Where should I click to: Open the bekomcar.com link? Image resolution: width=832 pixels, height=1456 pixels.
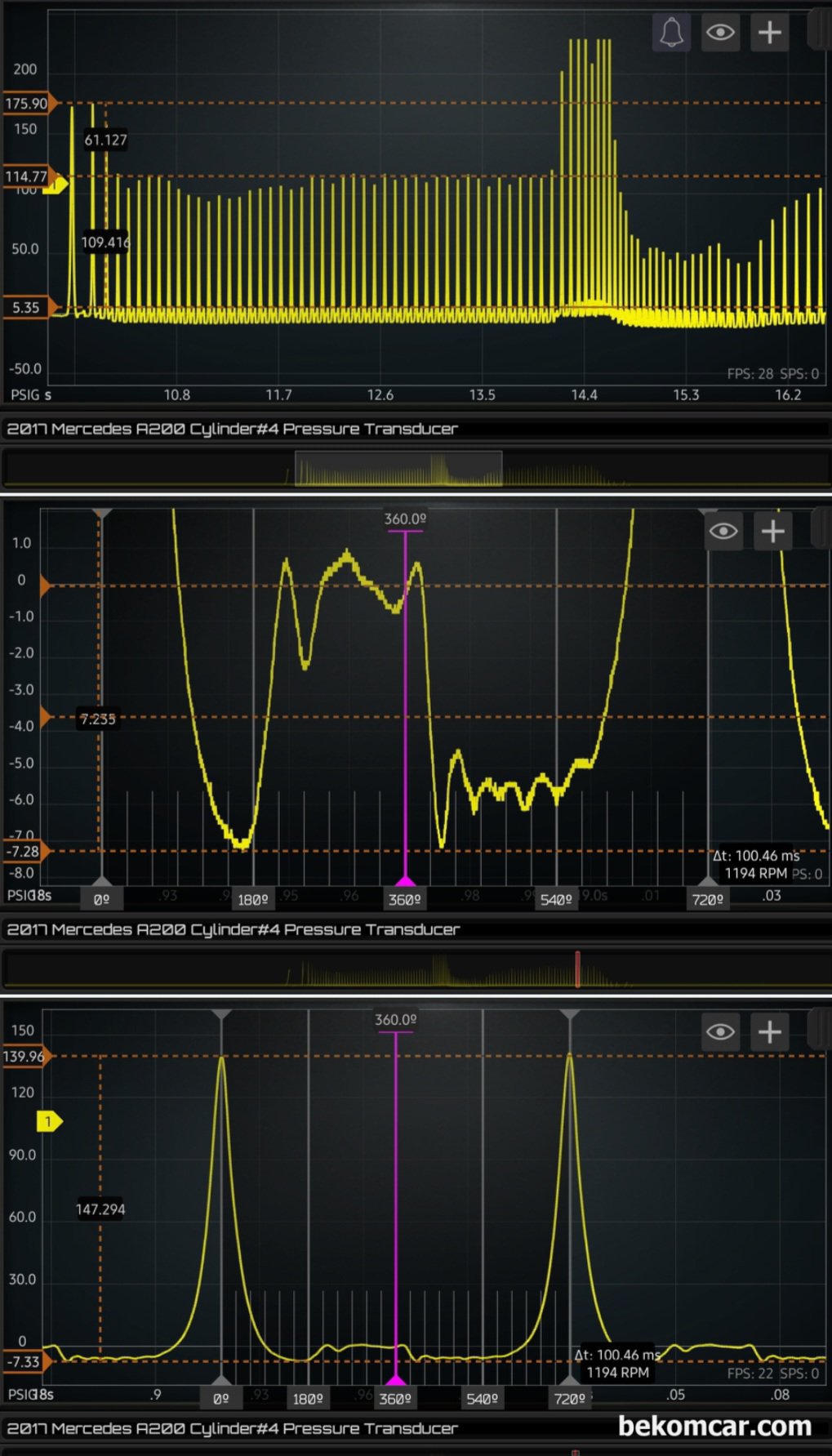coord(714,1426)
